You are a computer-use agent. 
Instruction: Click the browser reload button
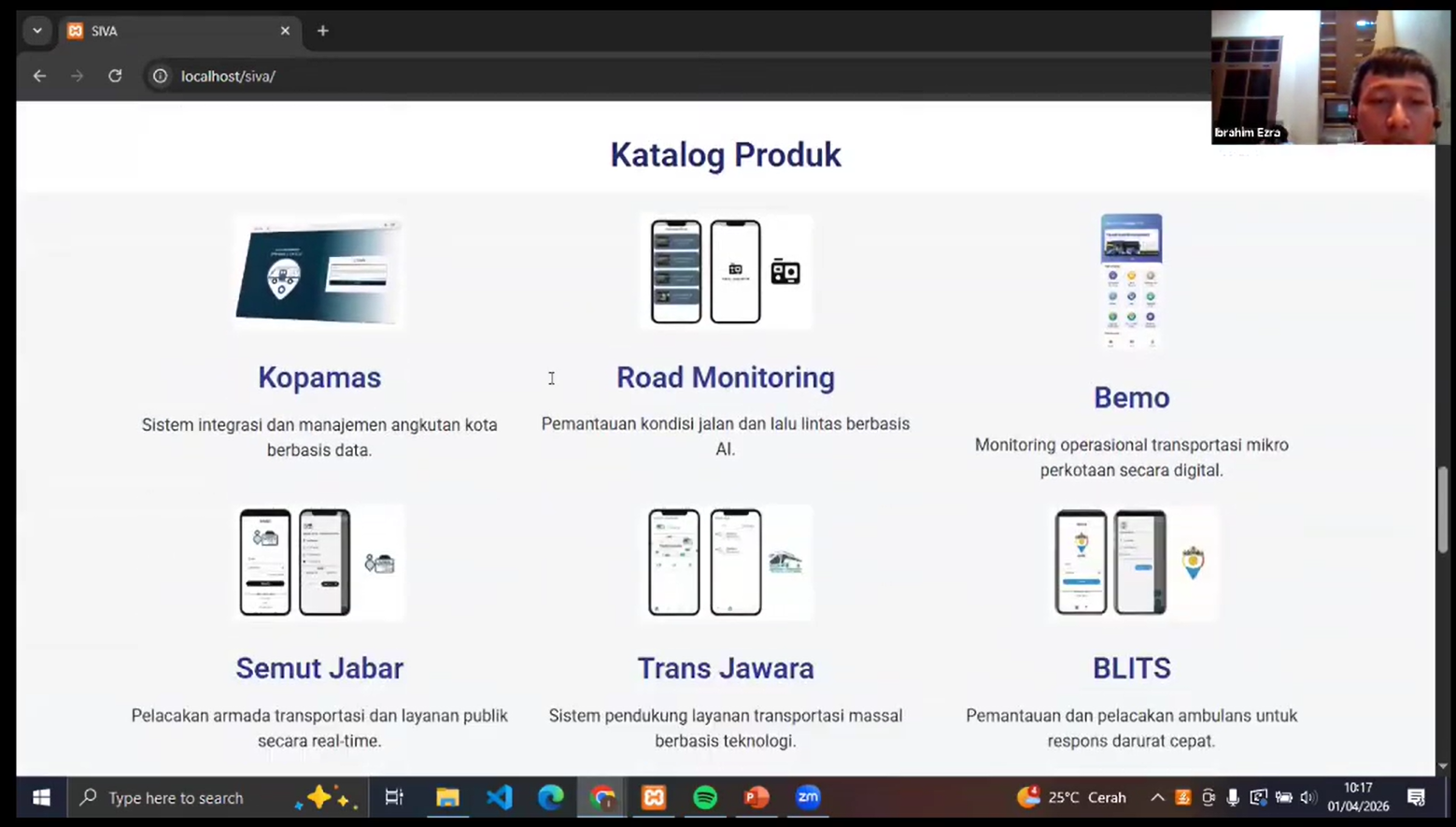[115, 76]
